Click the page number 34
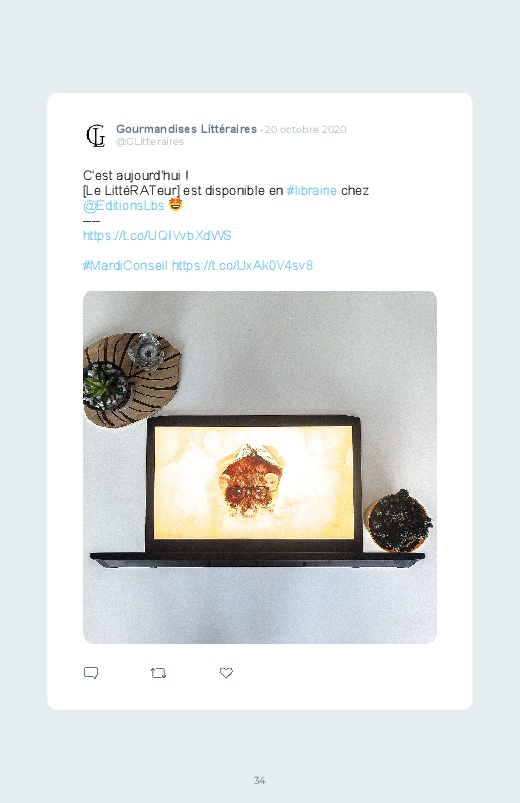Screen dimensions: 520x803 pos(260,780)
